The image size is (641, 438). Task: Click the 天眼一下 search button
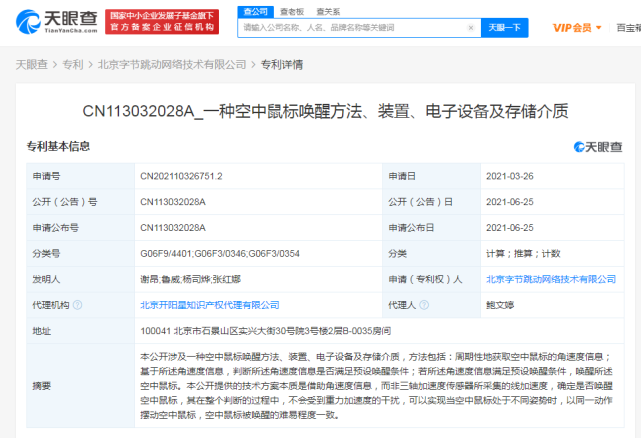point(504,28)
